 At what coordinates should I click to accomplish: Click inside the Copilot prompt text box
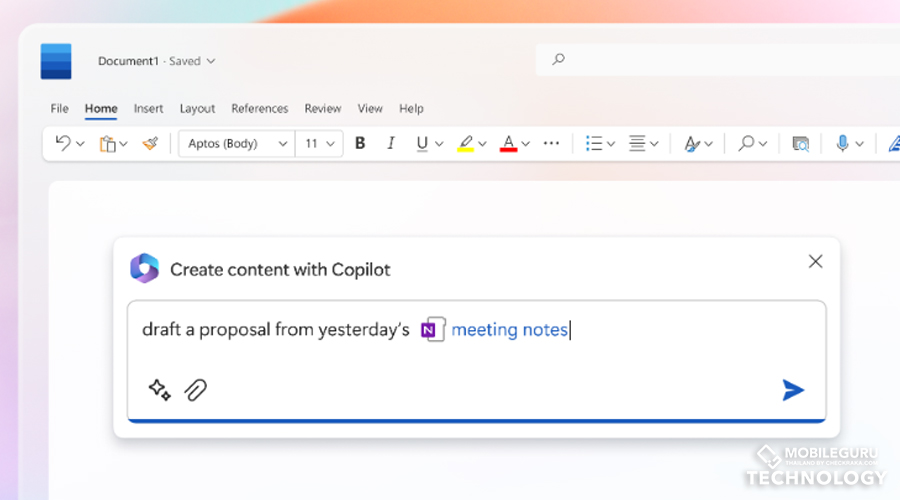point(476,360)
